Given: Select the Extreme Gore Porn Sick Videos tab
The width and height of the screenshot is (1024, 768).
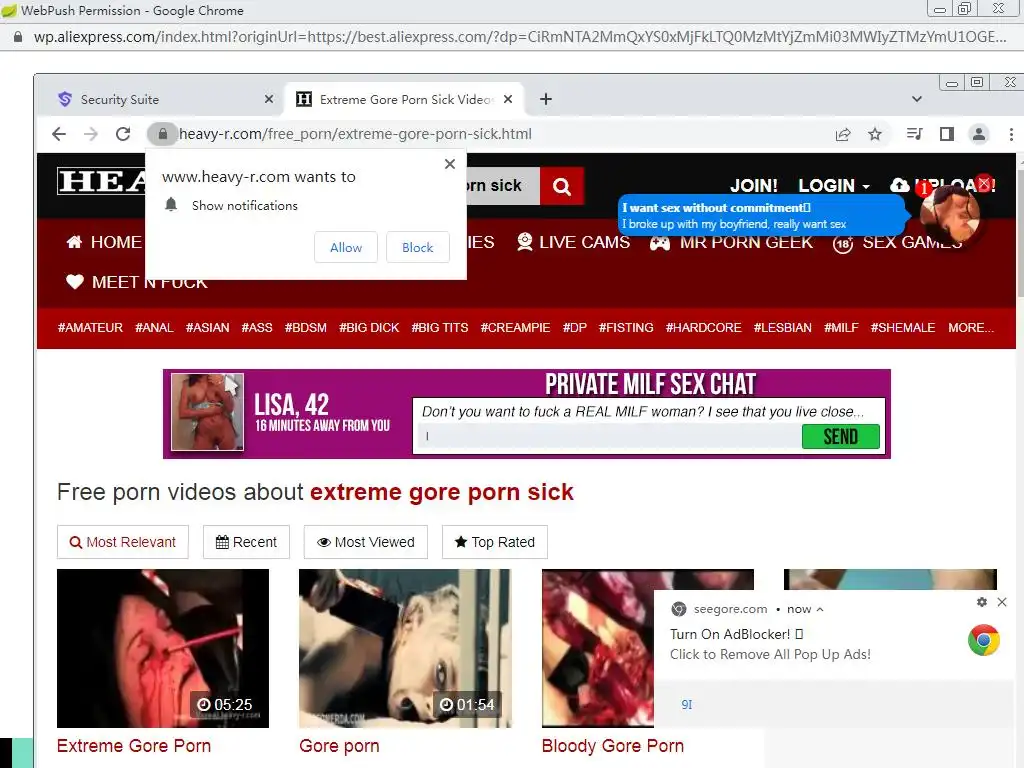Looking at the screenshot, I should 405,99.
